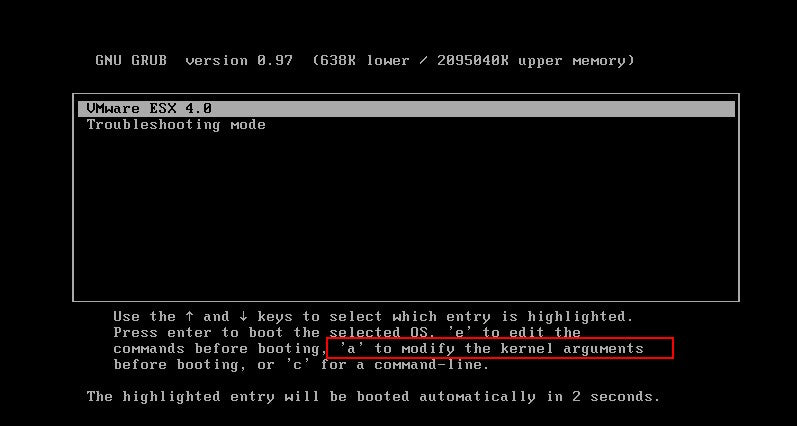Click the up arrow symbol in the instructions

(x=190, y=317)
